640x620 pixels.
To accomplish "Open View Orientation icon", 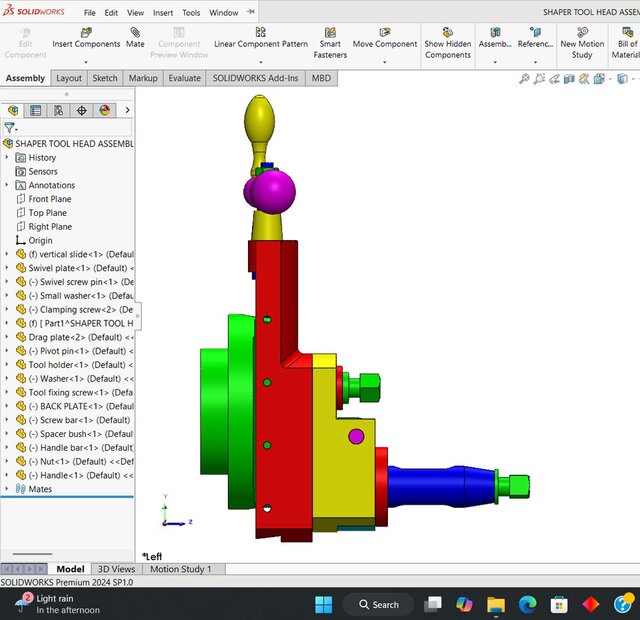I will pos(599,78).
